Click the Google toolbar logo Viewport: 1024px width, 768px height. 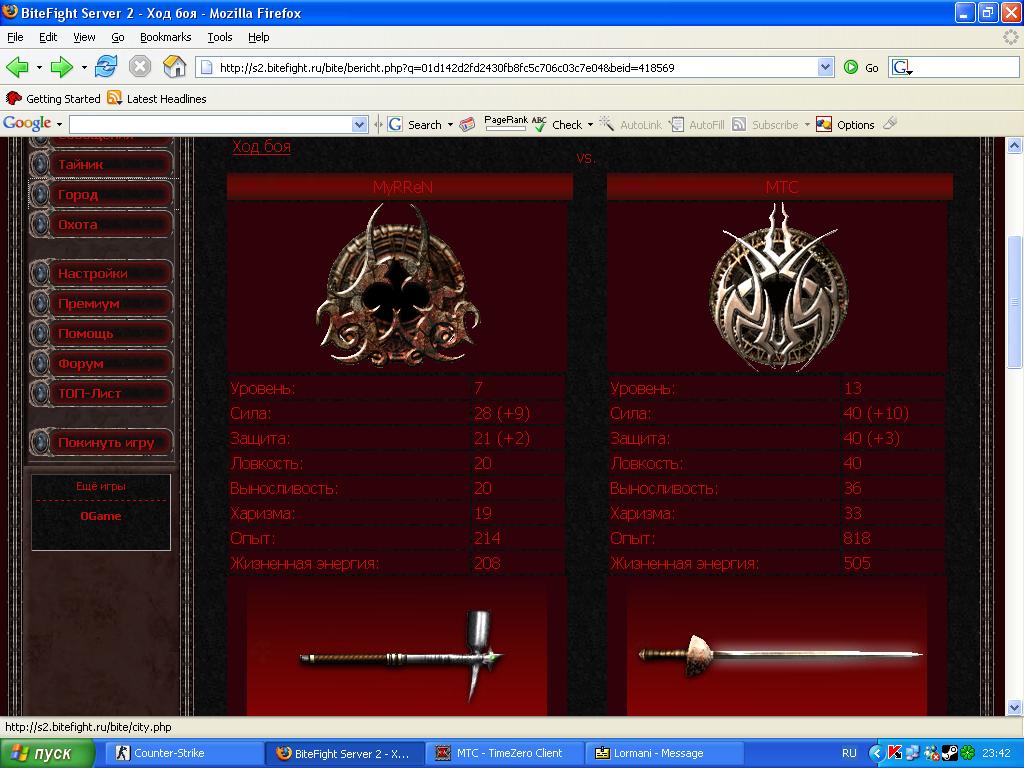[x=27, y=123]
